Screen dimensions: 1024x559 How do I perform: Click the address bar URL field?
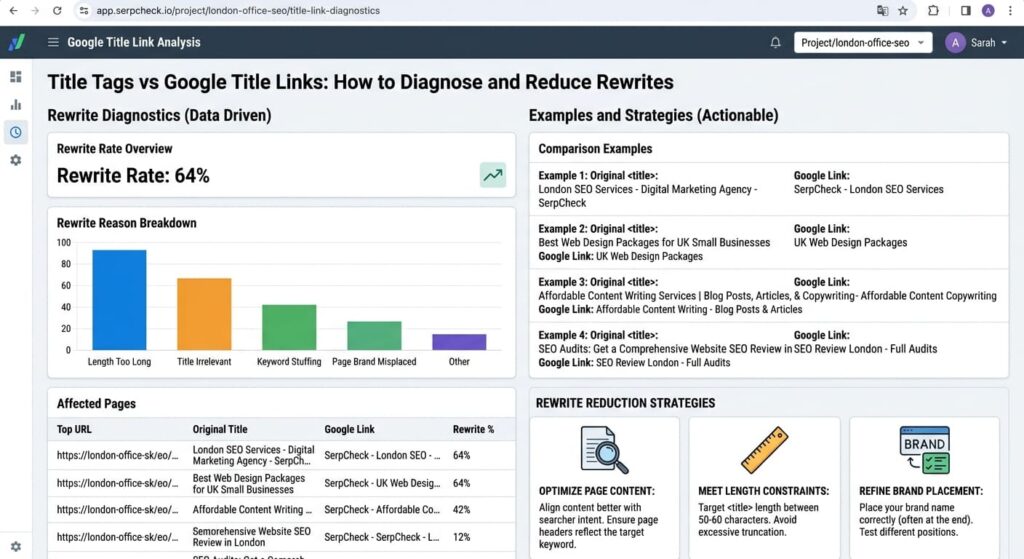pyautogui.click(x=238, y=10)
